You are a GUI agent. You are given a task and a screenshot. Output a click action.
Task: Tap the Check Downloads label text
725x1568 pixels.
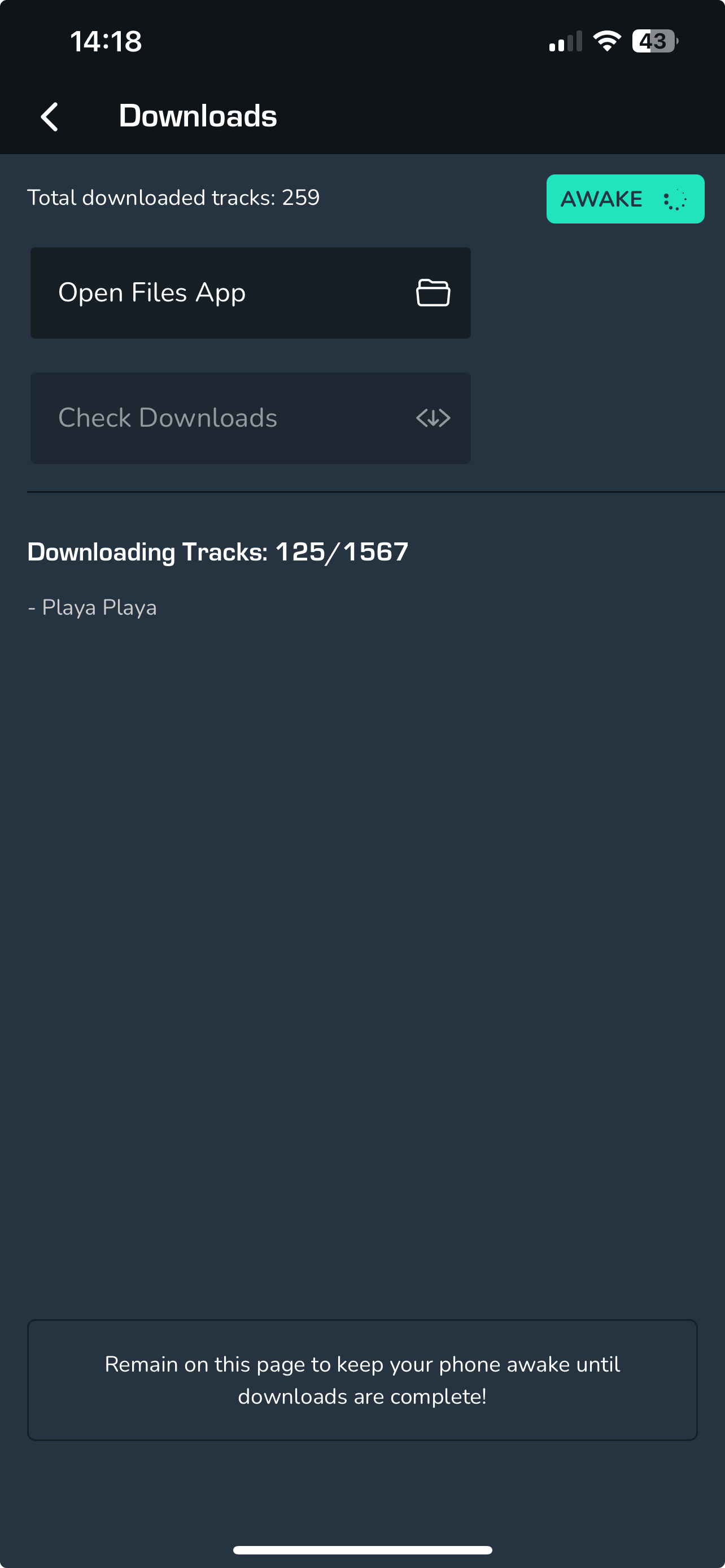[x=168, y=418]
